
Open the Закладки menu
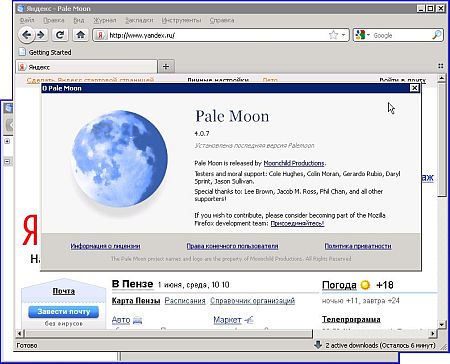tap(139, 20)
